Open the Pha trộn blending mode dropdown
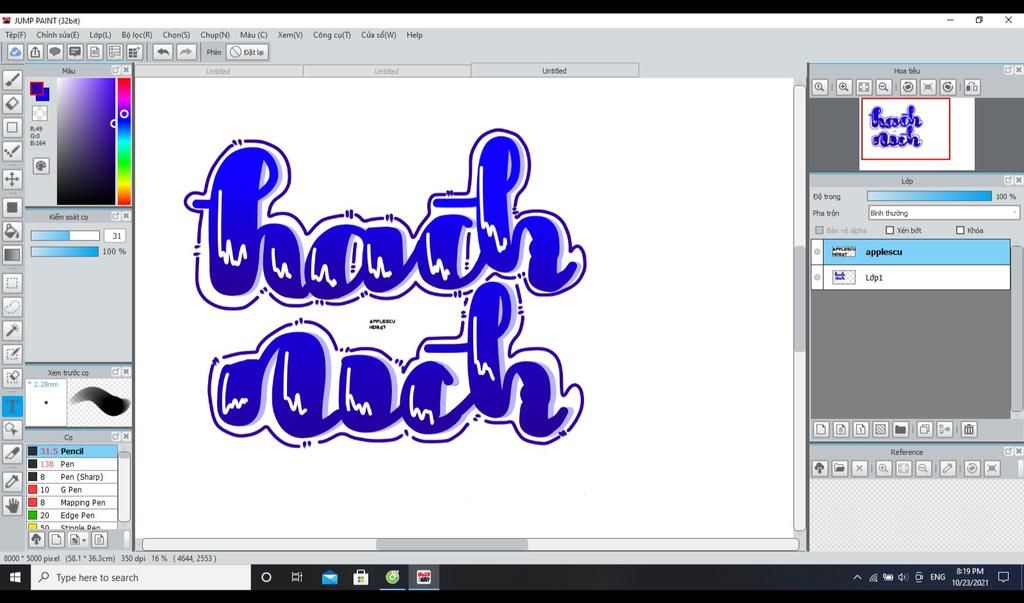Image resolution: width=1024 pixels, height=603 pixels. click(943, 213)
